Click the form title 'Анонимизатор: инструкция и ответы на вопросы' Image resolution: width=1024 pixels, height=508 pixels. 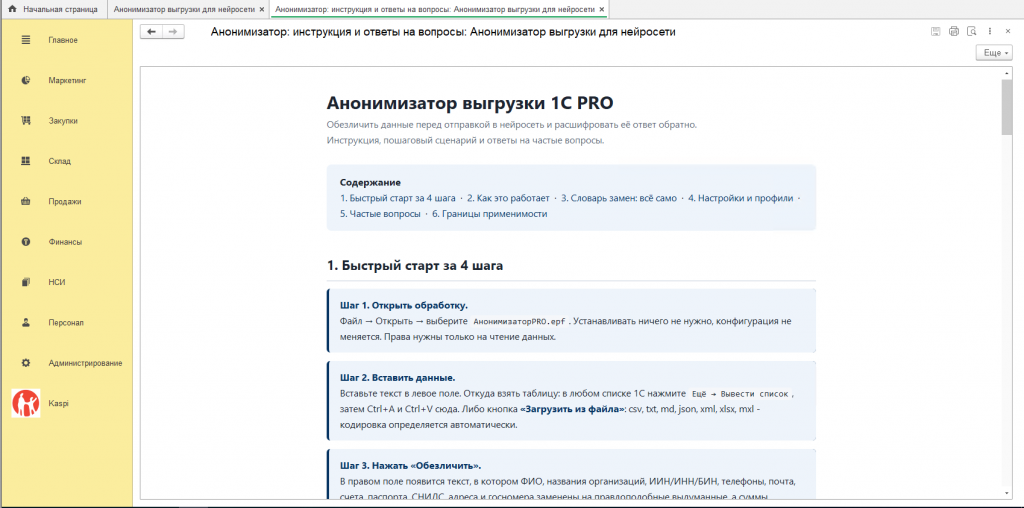point(443,32)
